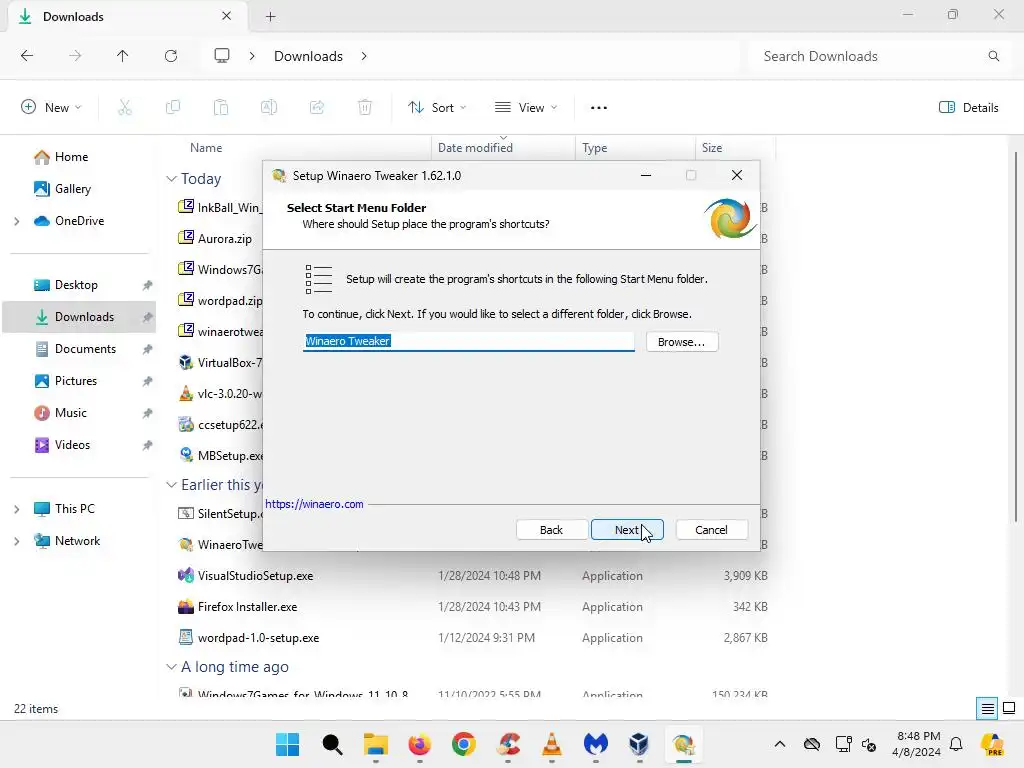Image resolution: width=1024 pixels, height=768 pixels.
Task: Open File Explorer from taskbar
Action: [x=376, y=744]
